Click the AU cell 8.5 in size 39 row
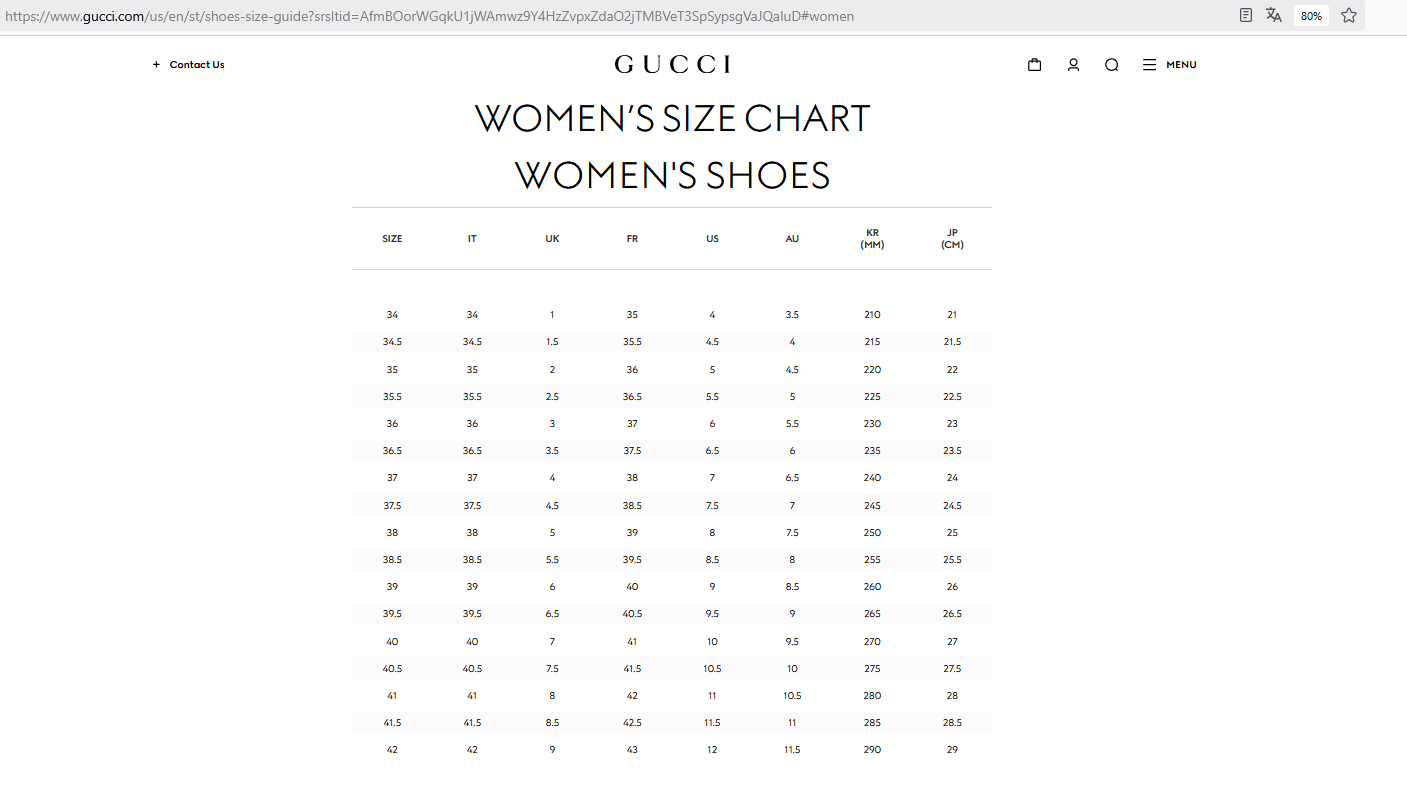Screen dimensions: 1407x793 pyautogui.click(x=792, y=587)
